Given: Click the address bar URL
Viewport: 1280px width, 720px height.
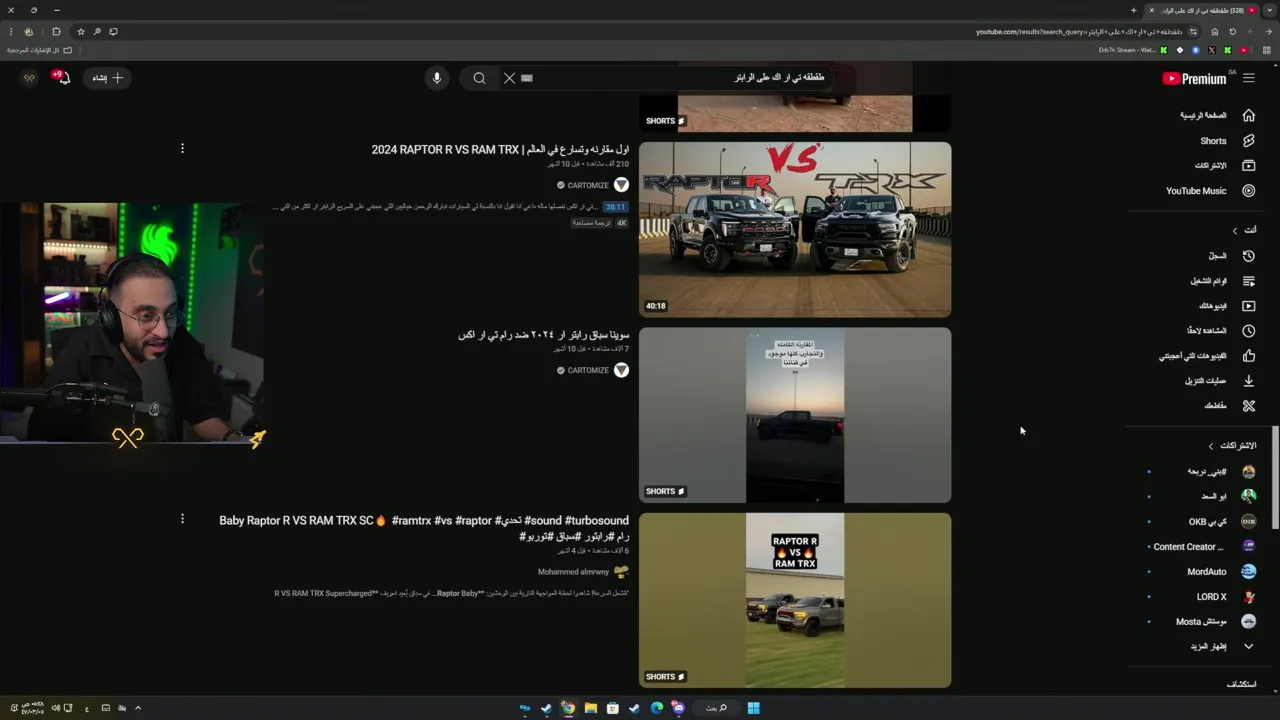Looking at the screenshot, I should (1077, 32).
